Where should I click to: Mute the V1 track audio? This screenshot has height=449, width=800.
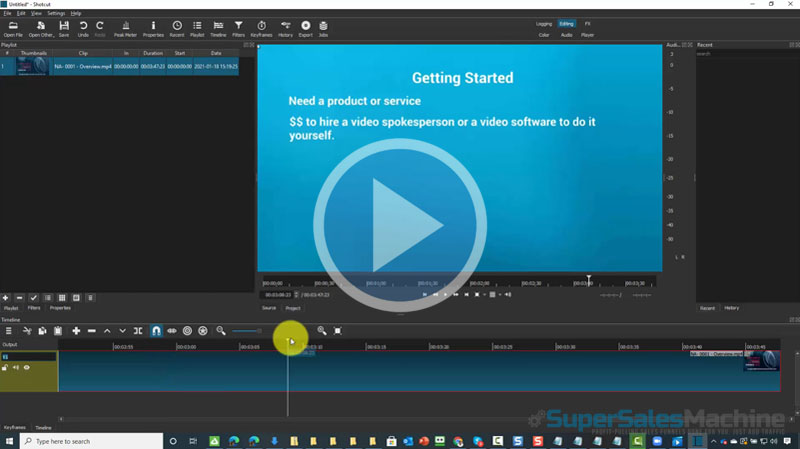[x=16, y=368]
